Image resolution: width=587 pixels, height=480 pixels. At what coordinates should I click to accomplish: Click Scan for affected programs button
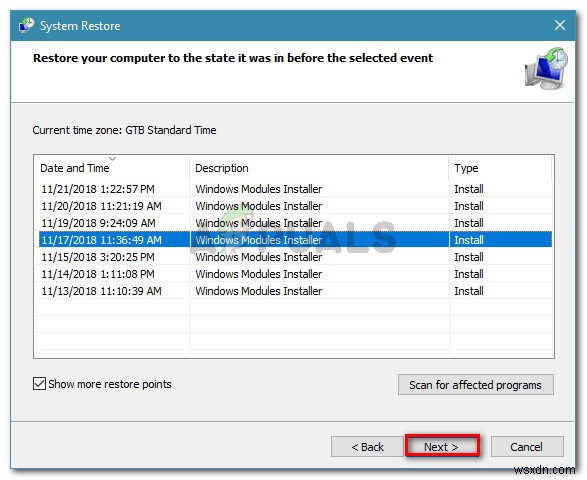tap(475, 385)
